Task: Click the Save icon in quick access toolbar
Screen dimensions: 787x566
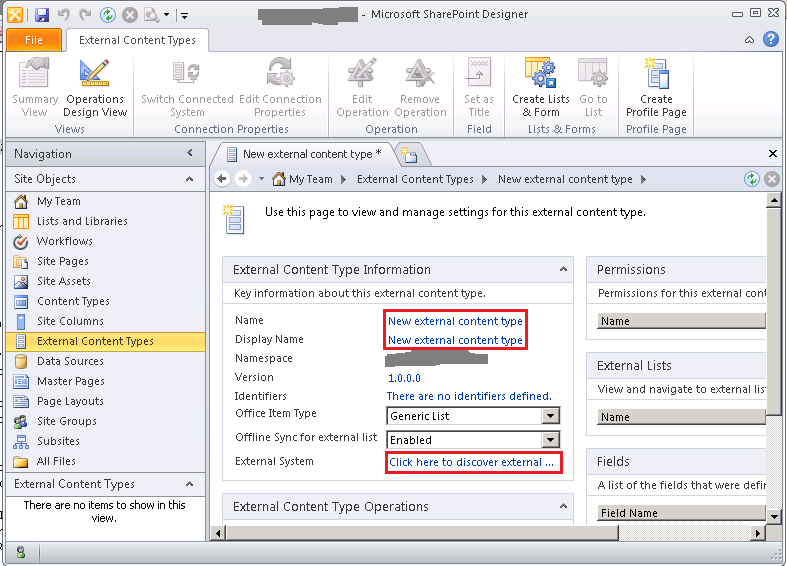Action: (42, 15)
